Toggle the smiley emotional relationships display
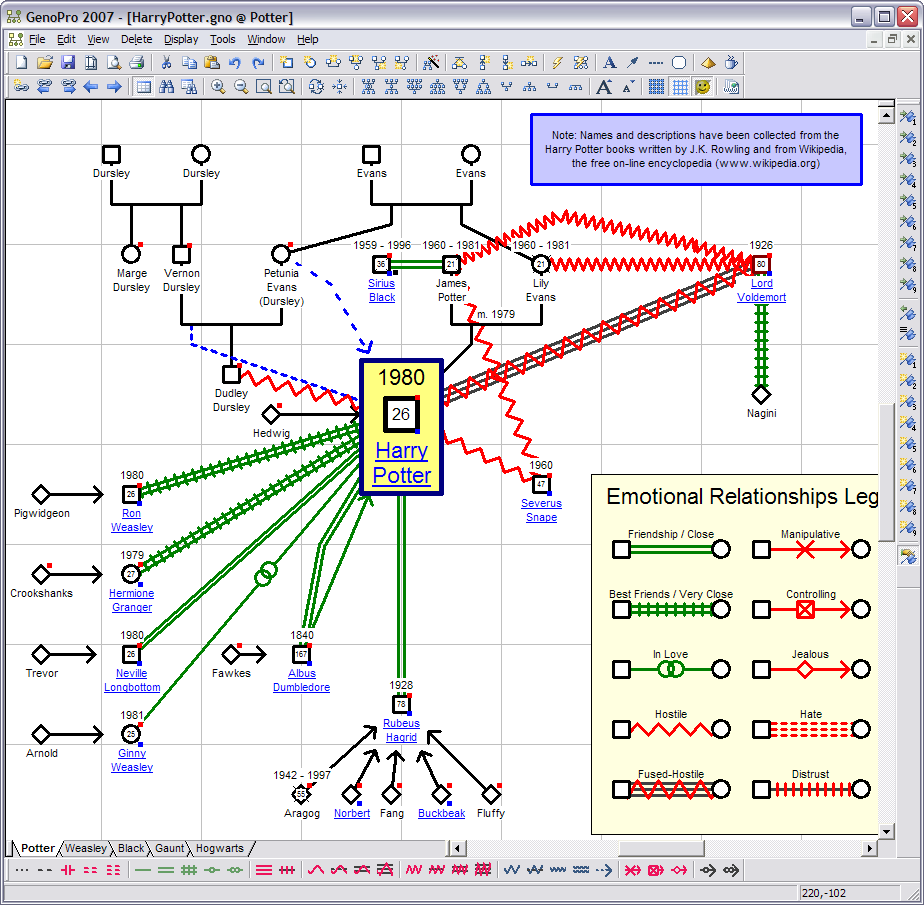Viewport: 924px width, 905px height. coord(702,87)
